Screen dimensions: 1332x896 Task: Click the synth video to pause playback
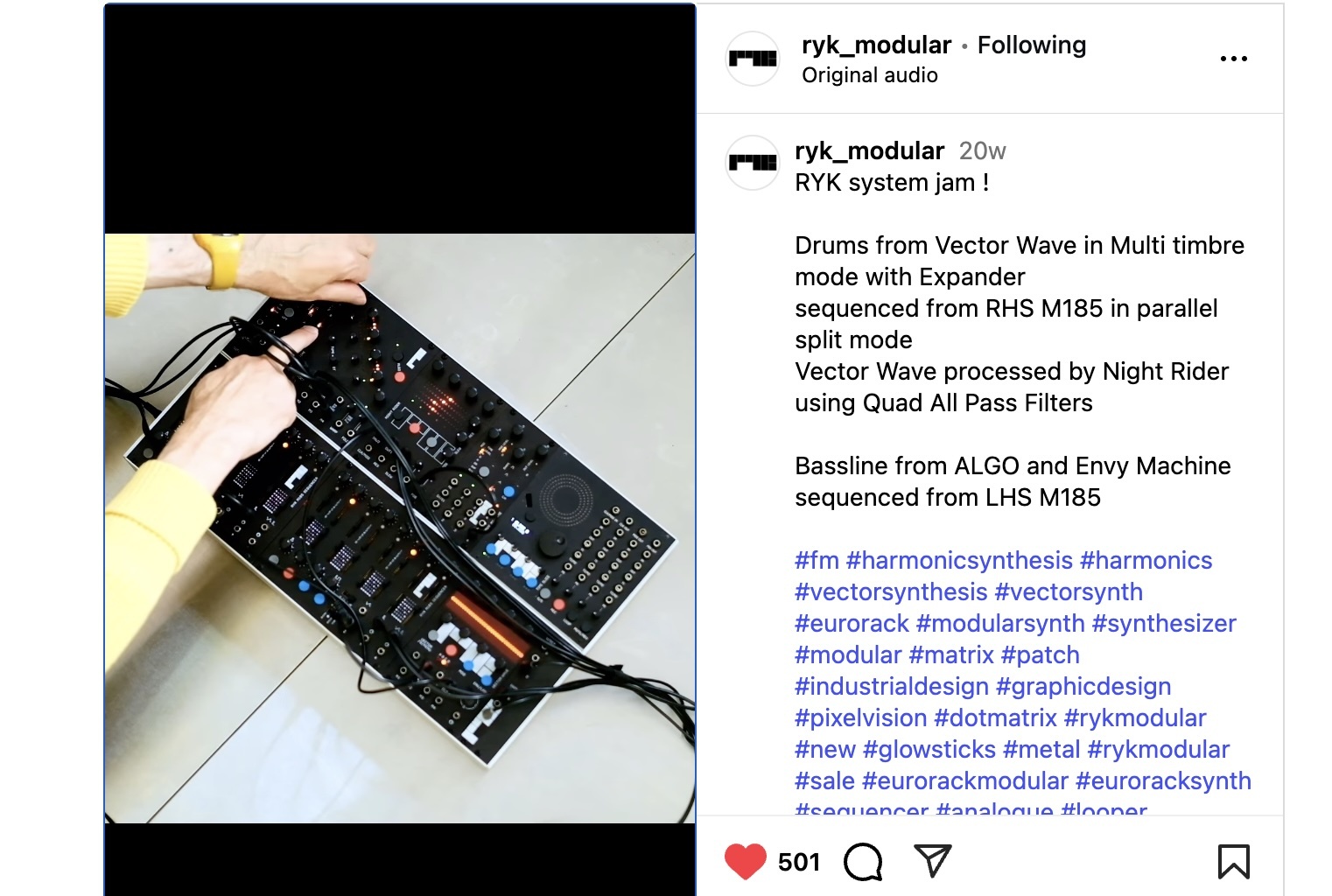point(400,528)
